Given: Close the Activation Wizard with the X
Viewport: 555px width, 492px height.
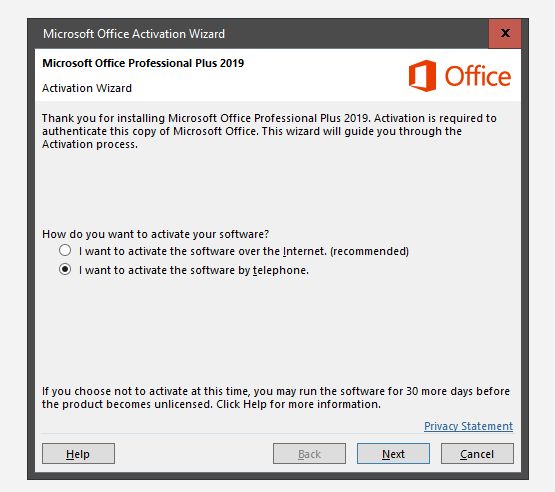Looking at the screenshot, I should (x=505, y=33).
